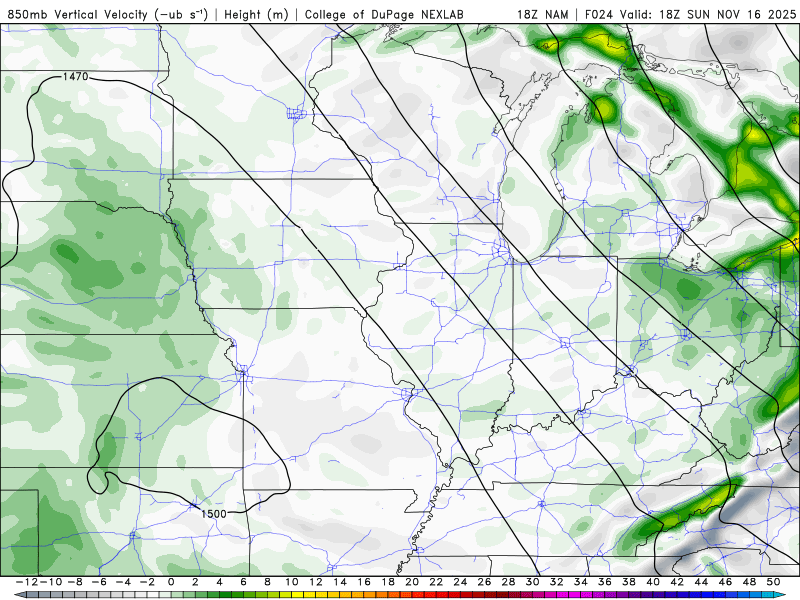
Task: Click the 1500 height contour label
Action: (213, 514)
